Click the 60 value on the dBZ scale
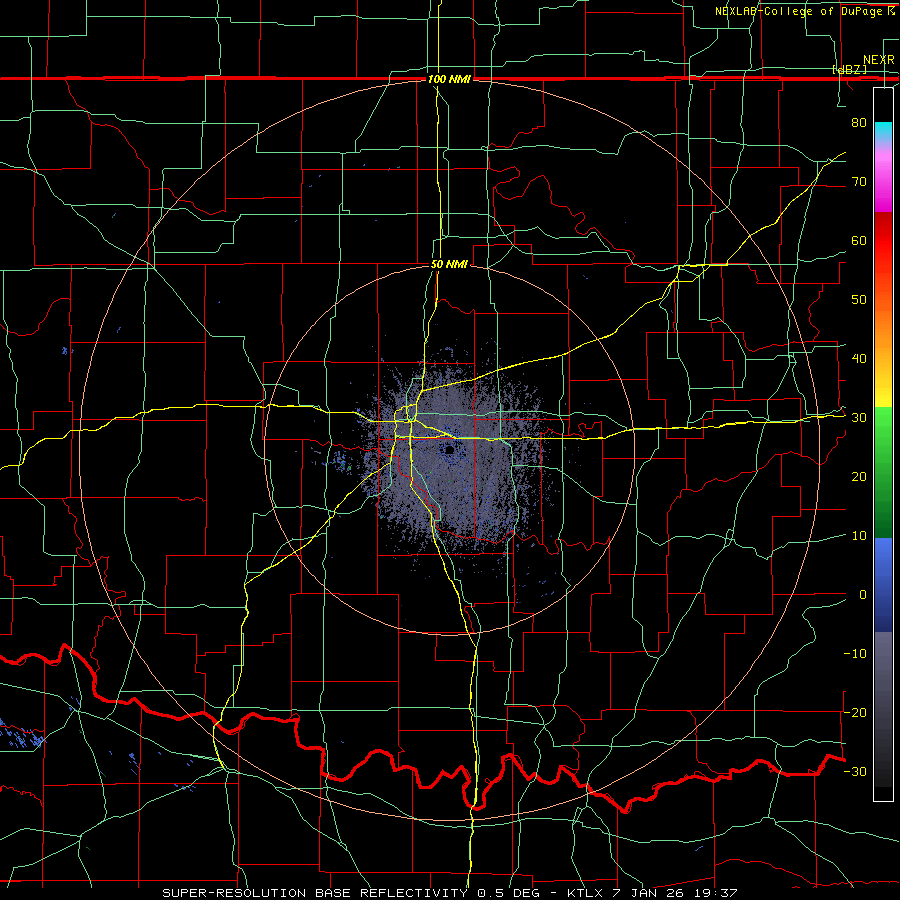This screenshot has width=900, height=900. click(859, 241)
